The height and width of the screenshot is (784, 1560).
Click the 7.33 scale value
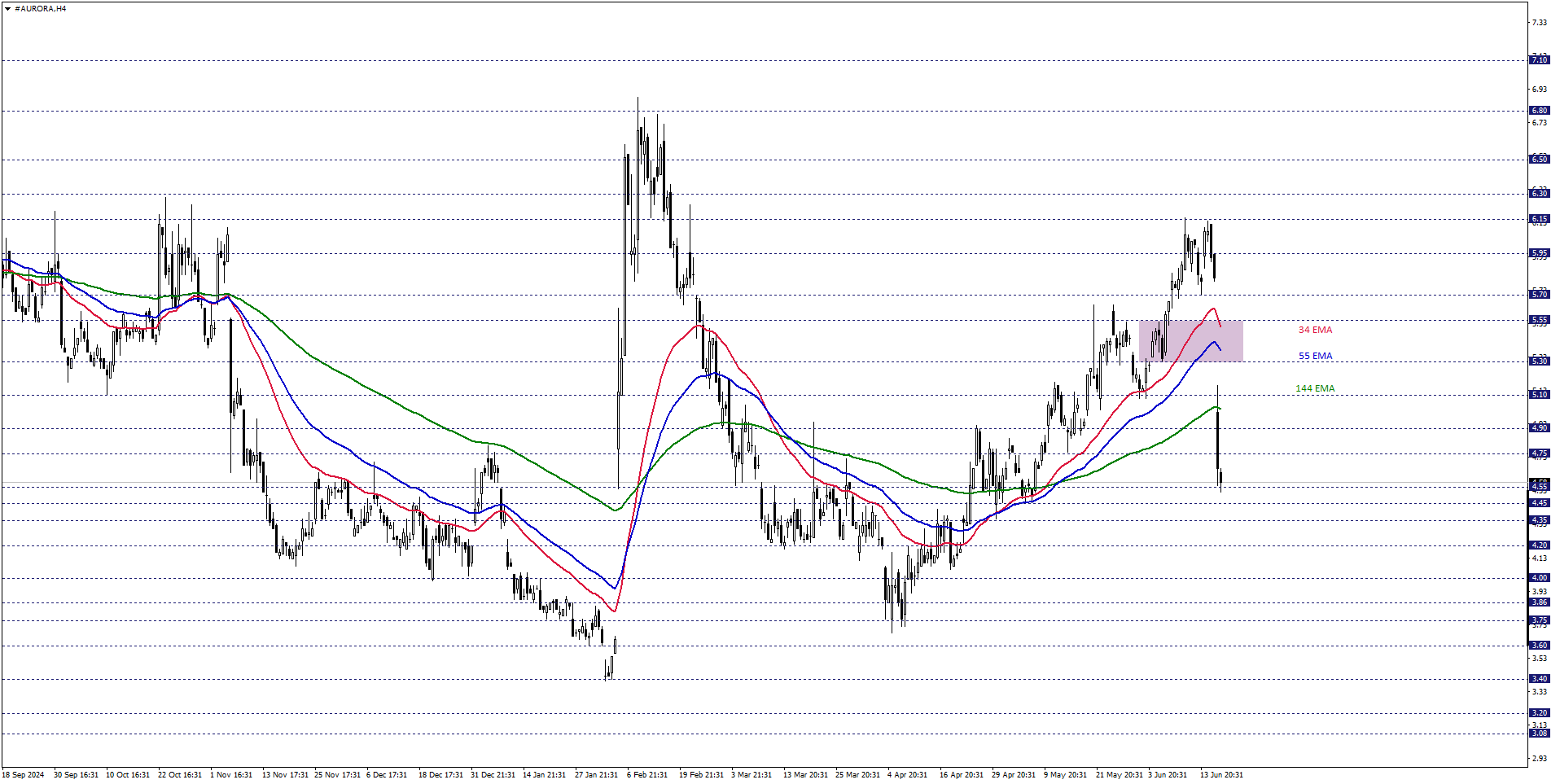[x=1539, y=22]
